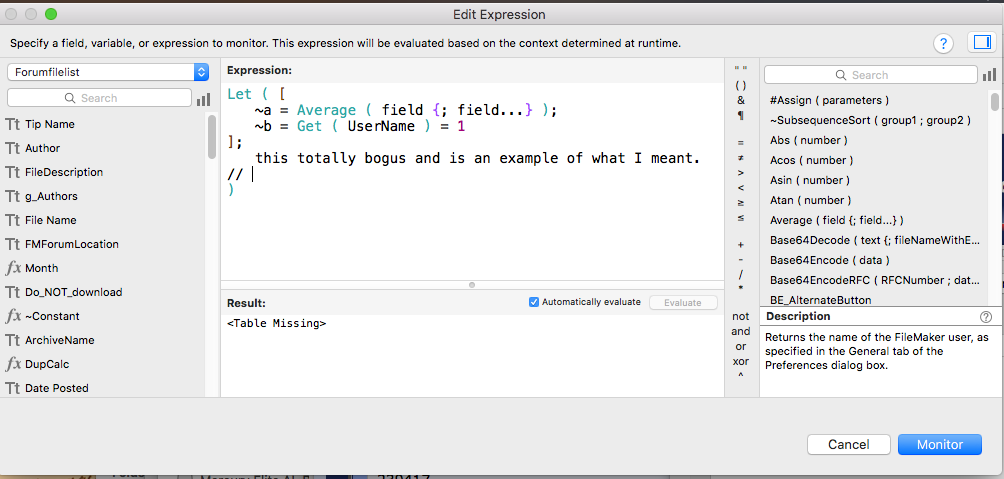Open the help question mark button
Image resolution: width=1004 pixels, height=479 pixels.
[x=943, y=43]
